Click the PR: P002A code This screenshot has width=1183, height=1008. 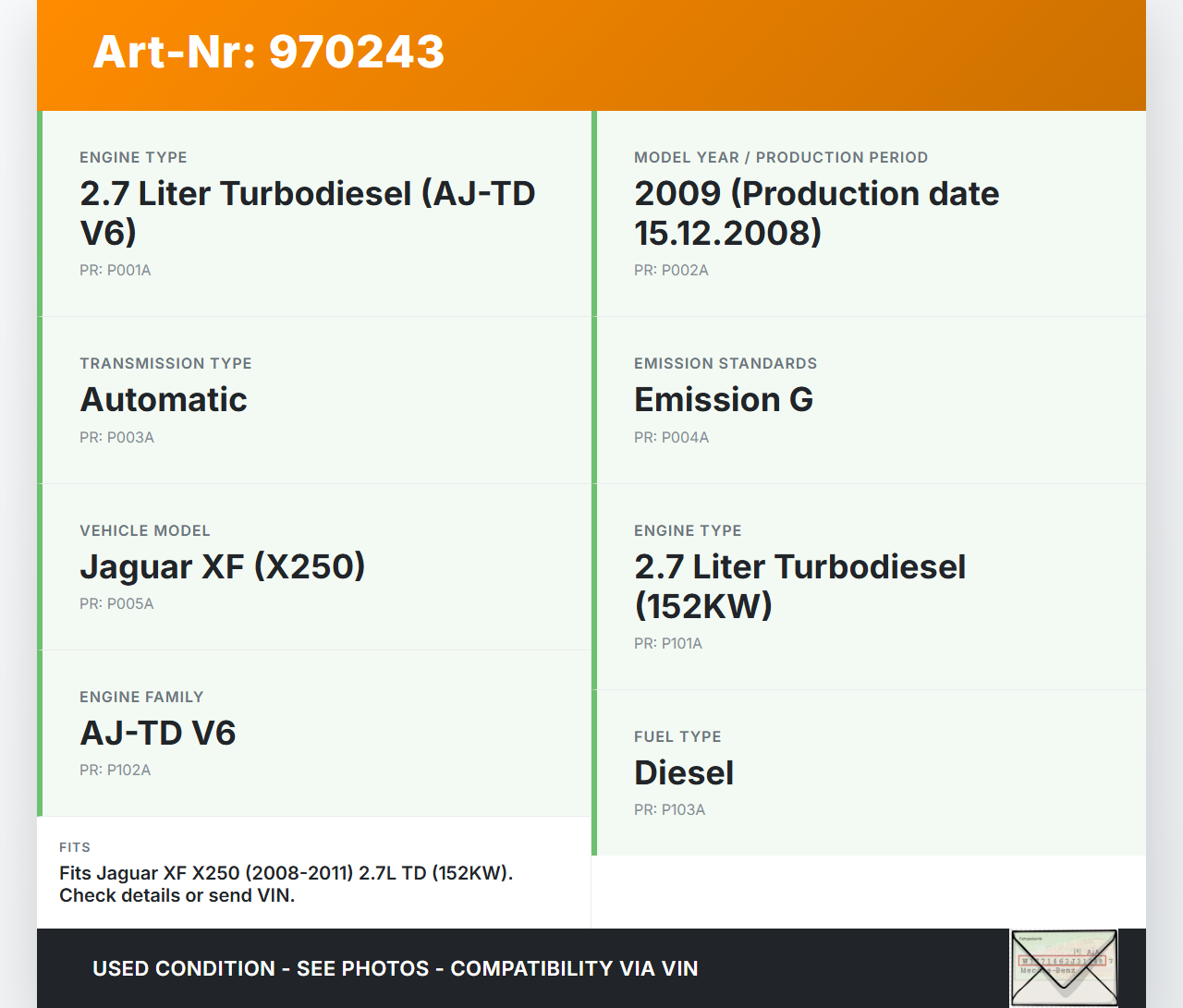[x=671, y=271]
